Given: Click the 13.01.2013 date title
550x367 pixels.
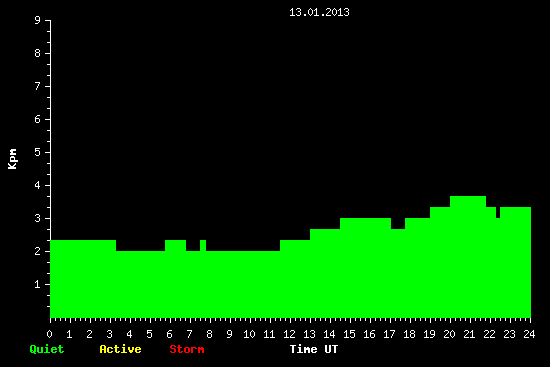Looking at the screenshot, I should tap(319, 12).
